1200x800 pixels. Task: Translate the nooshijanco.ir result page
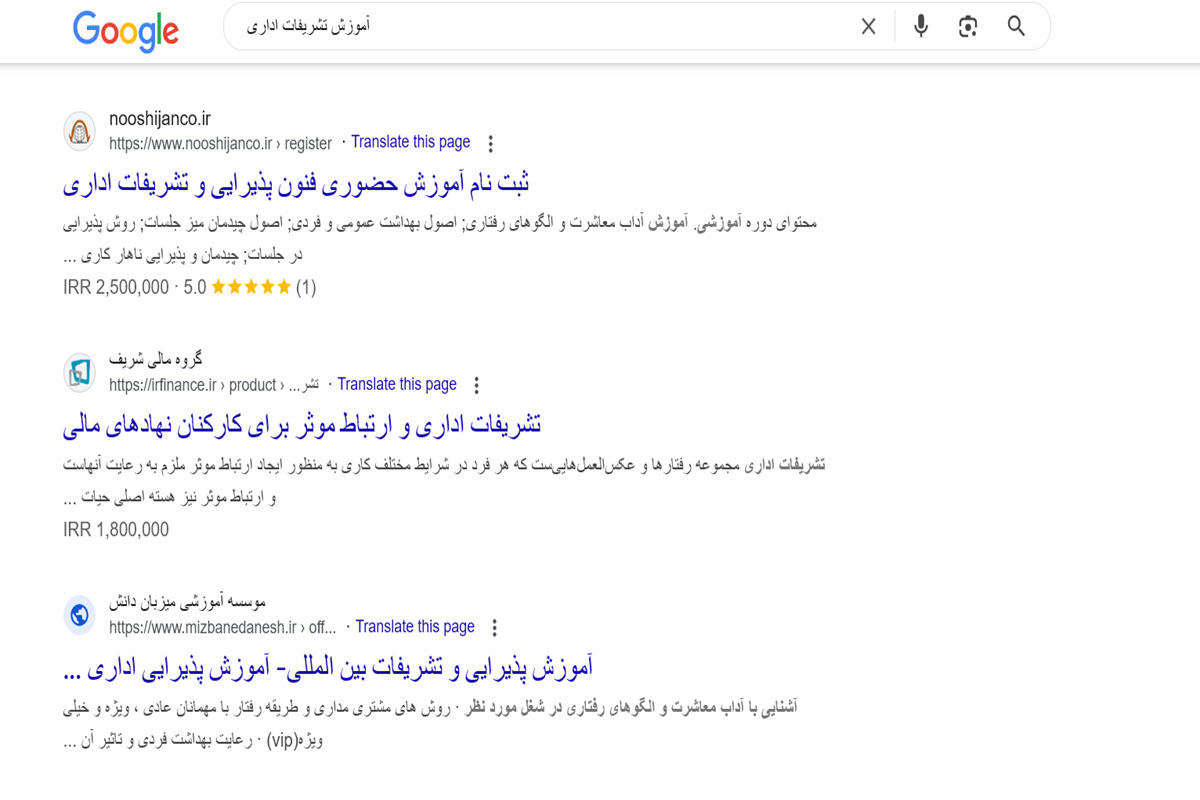click(x=410, y=142)
